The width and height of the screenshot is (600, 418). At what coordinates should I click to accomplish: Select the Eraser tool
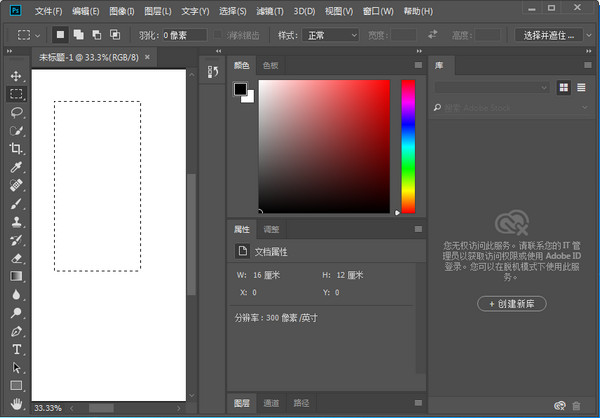(16, 257)
